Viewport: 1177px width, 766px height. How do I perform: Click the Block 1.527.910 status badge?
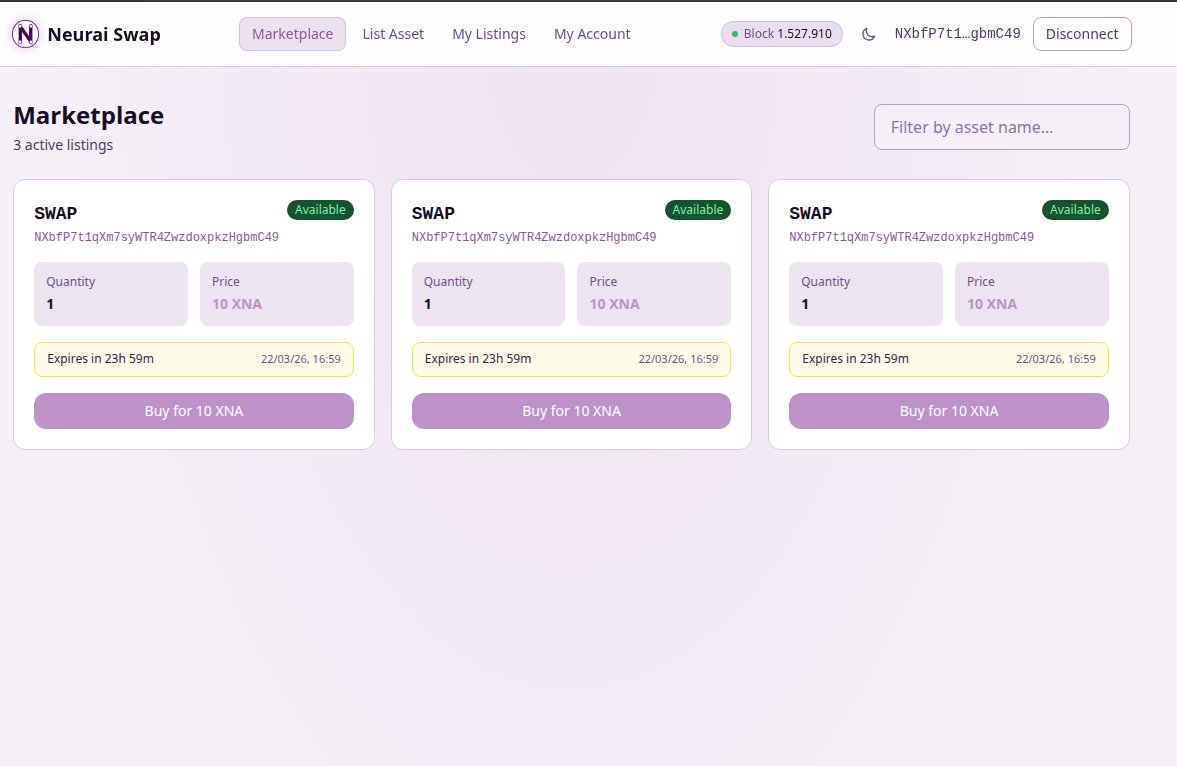click(781, 34)
